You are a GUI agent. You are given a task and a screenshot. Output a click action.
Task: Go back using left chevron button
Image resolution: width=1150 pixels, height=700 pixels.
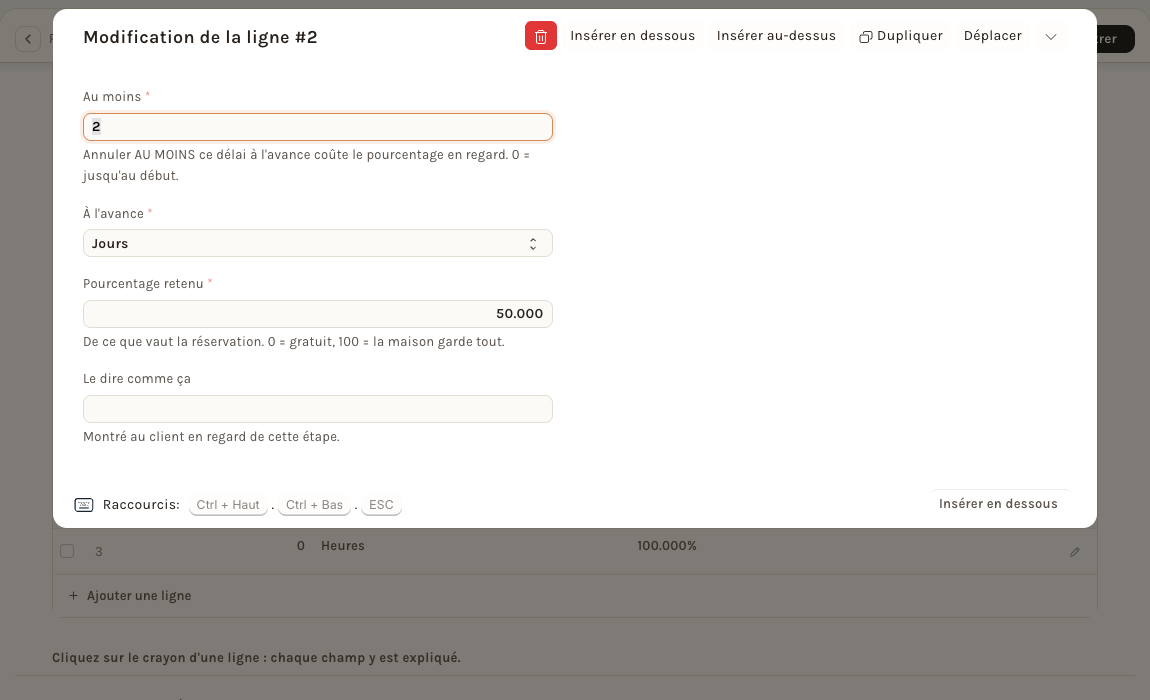pos(28,39)
